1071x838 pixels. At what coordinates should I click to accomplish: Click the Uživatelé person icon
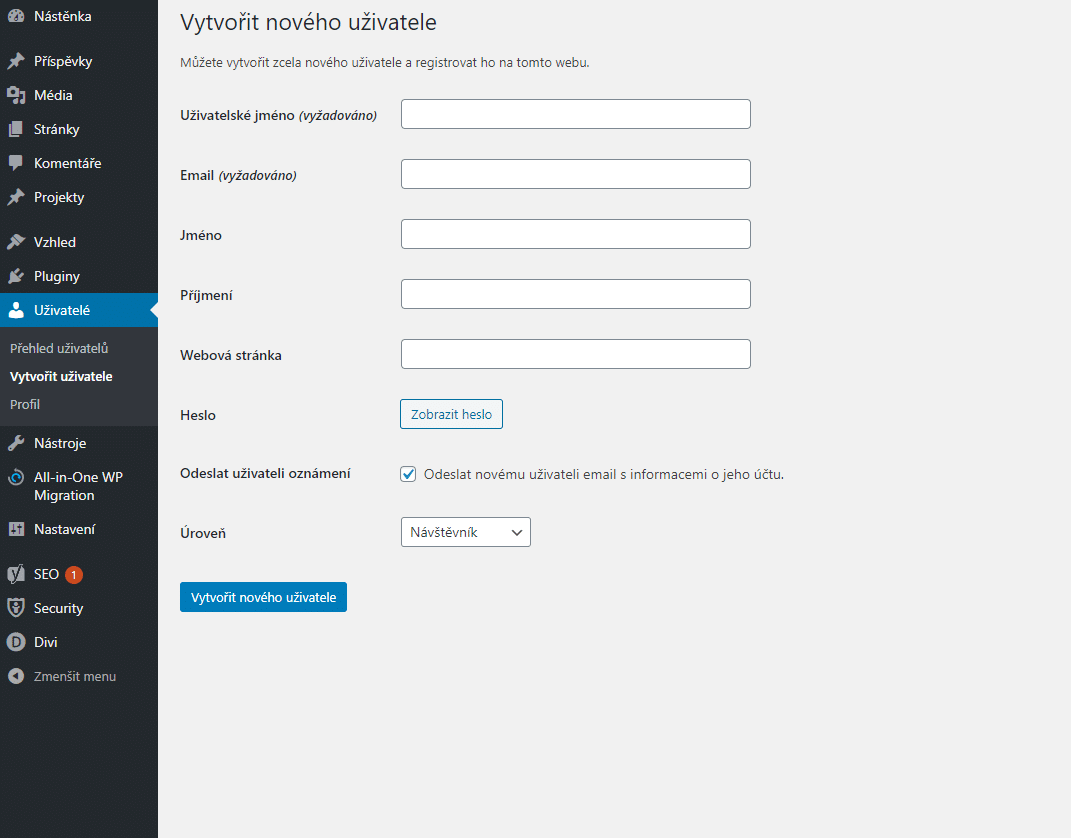(x=16, y=311)
